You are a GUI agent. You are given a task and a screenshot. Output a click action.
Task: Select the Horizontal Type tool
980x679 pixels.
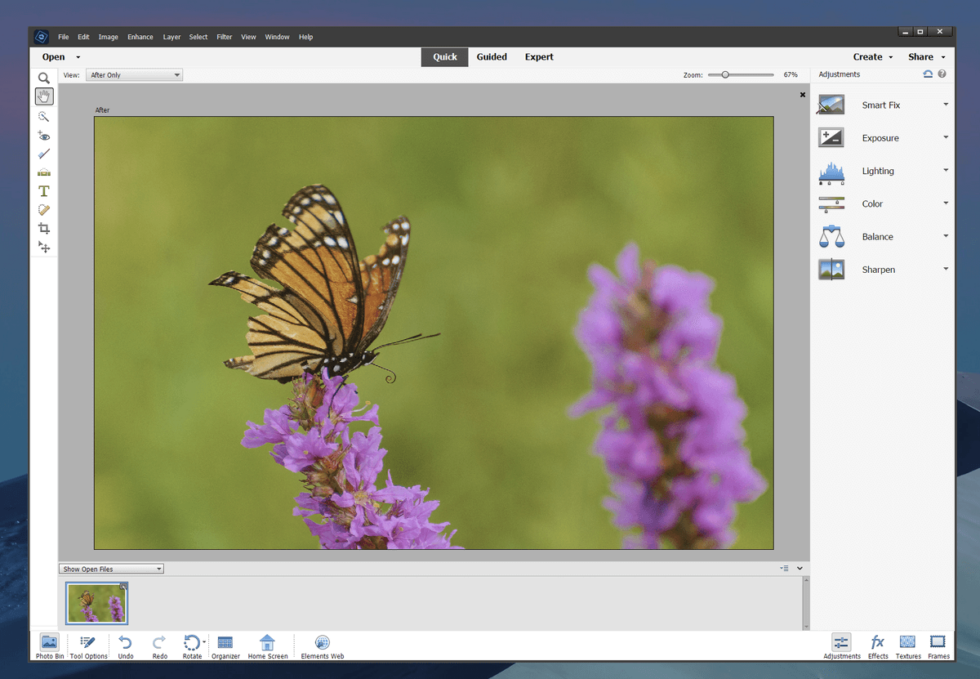[43, 191]
